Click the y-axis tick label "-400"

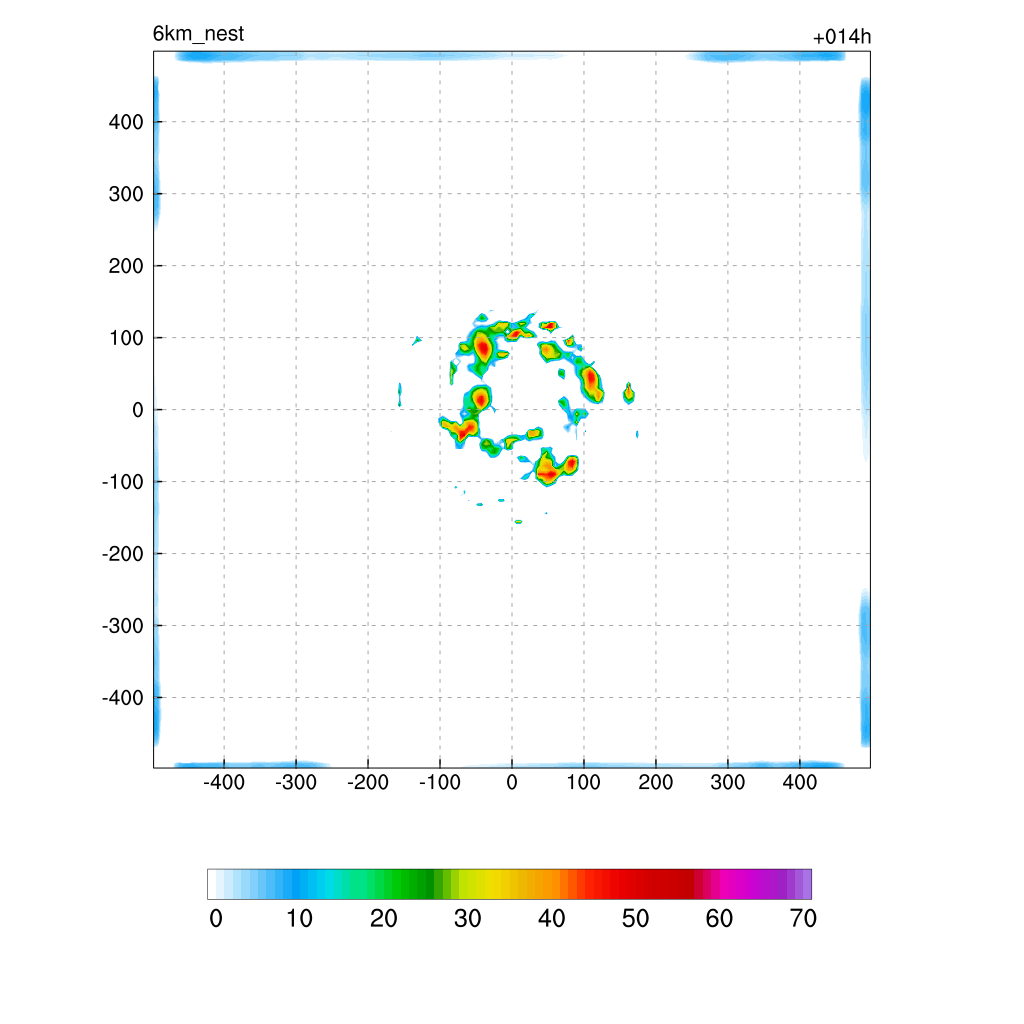[x=123, y=698]
